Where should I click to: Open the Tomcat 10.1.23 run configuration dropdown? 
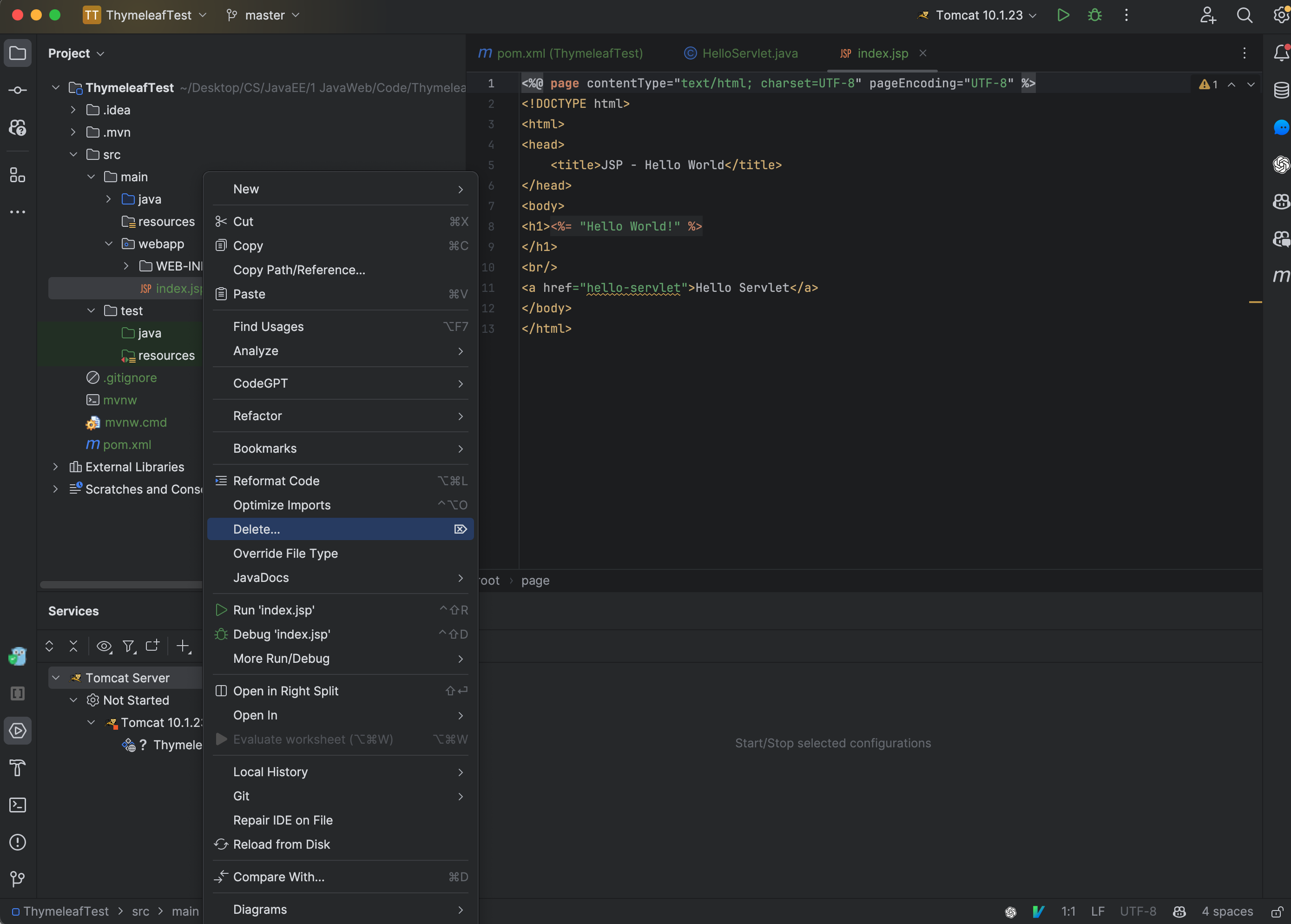(x=979, y=15)
